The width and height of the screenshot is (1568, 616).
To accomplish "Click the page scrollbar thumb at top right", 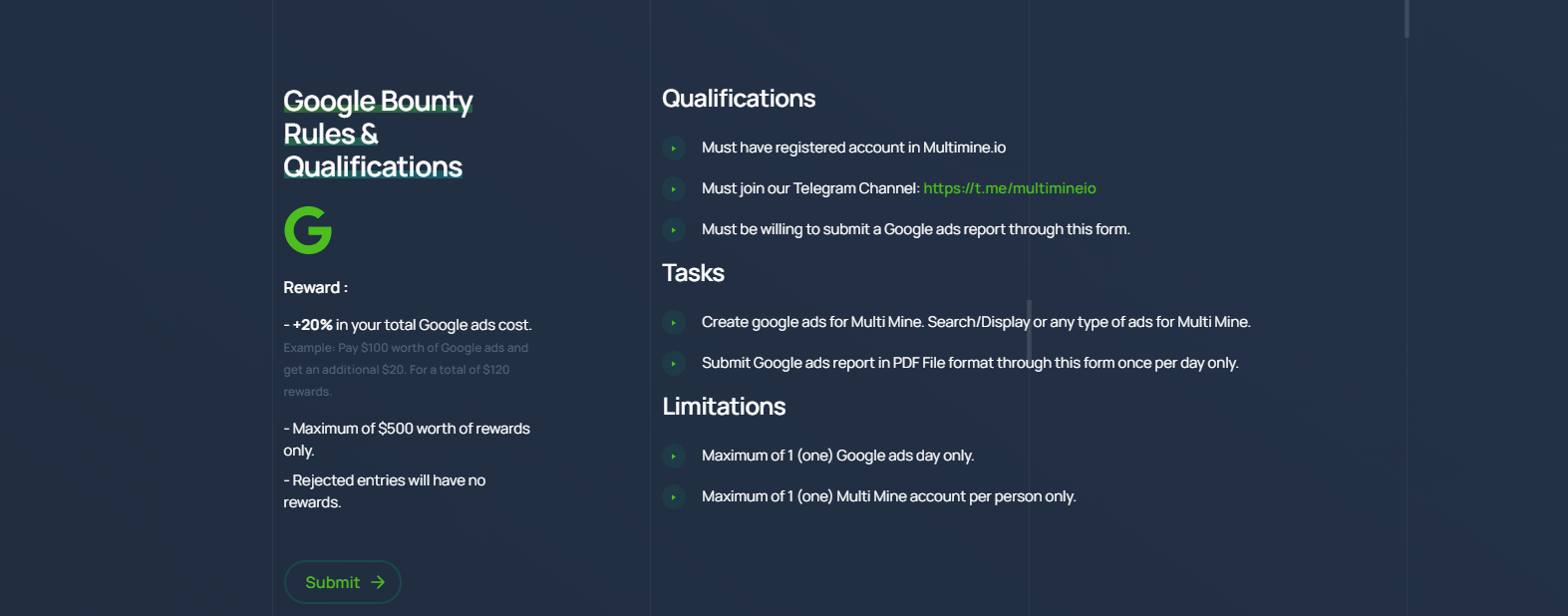I will pos(1407,18).
